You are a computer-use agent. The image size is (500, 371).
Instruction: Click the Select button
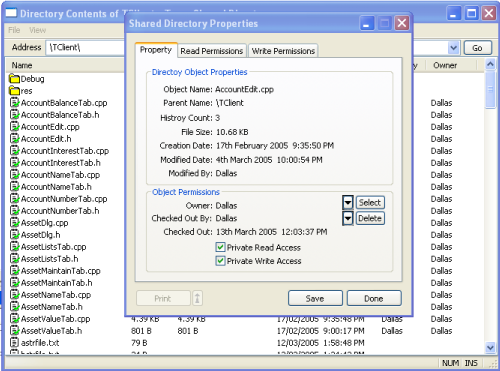pyautogui.click(x=370, y=203)
